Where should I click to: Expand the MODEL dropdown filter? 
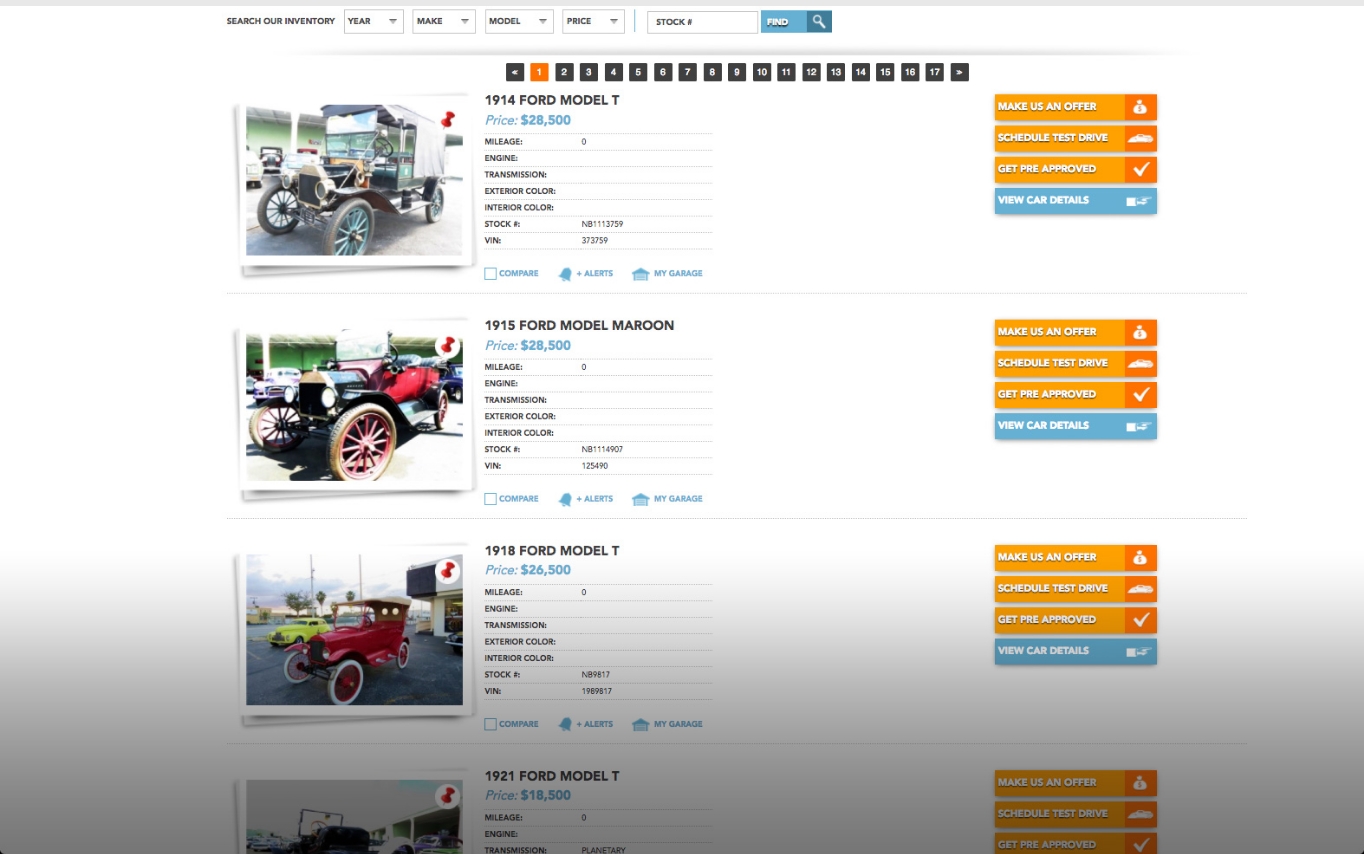519,21
